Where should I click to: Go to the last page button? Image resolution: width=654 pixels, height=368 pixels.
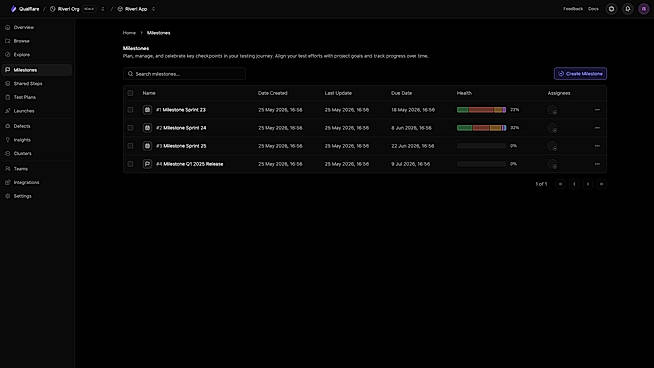(601, 184)
